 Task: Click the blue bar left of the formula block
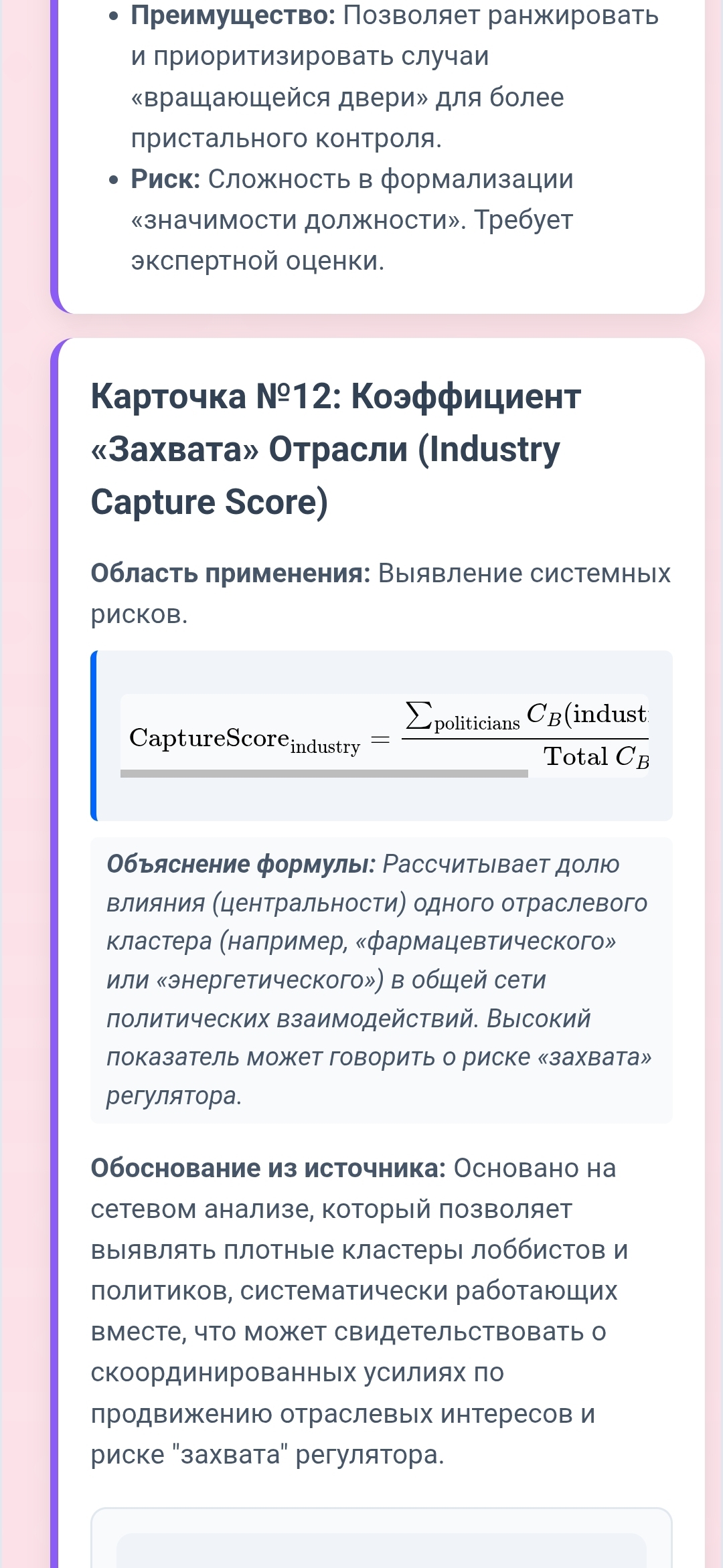click(x=94, y=735)
